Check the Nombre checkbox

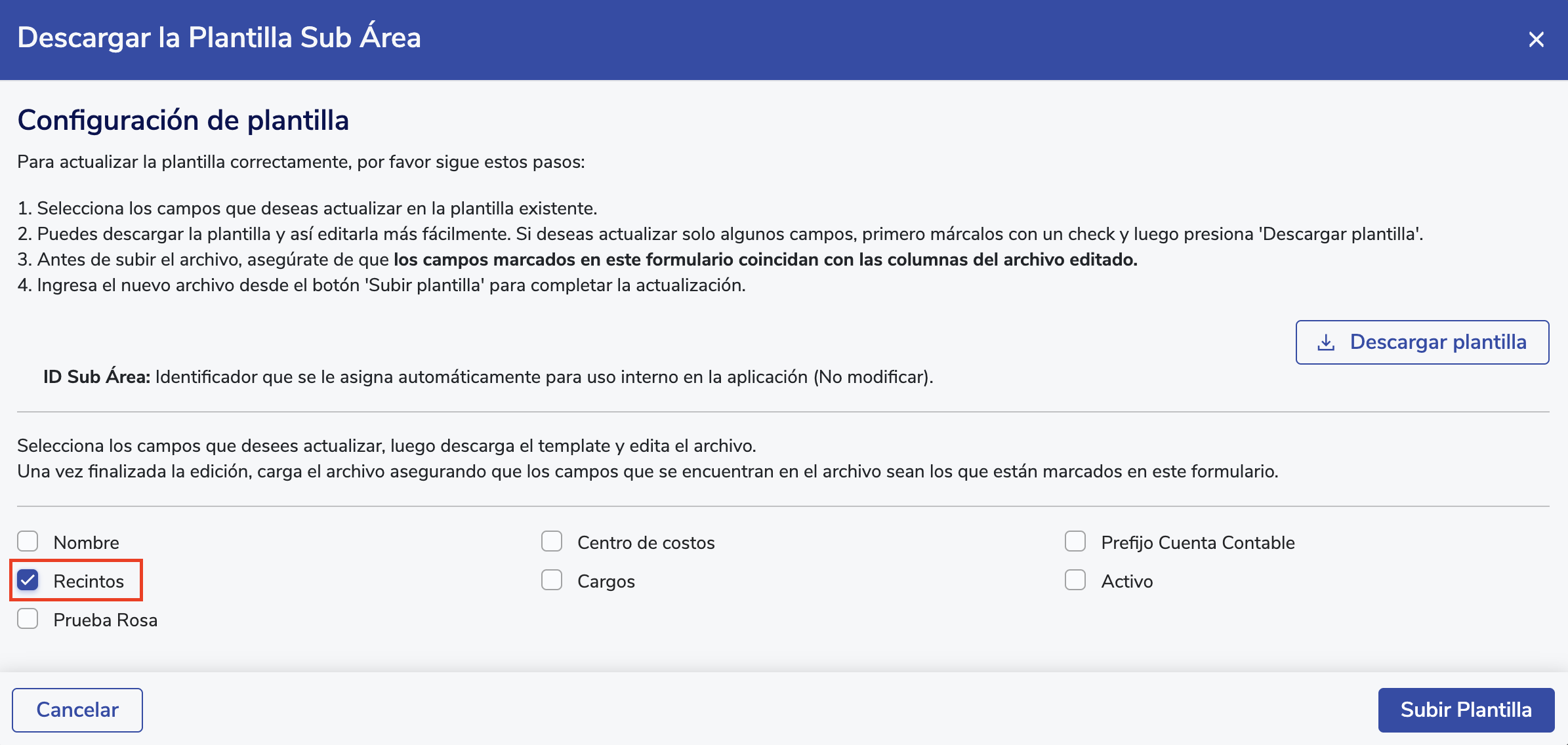[x=28, y=542]
